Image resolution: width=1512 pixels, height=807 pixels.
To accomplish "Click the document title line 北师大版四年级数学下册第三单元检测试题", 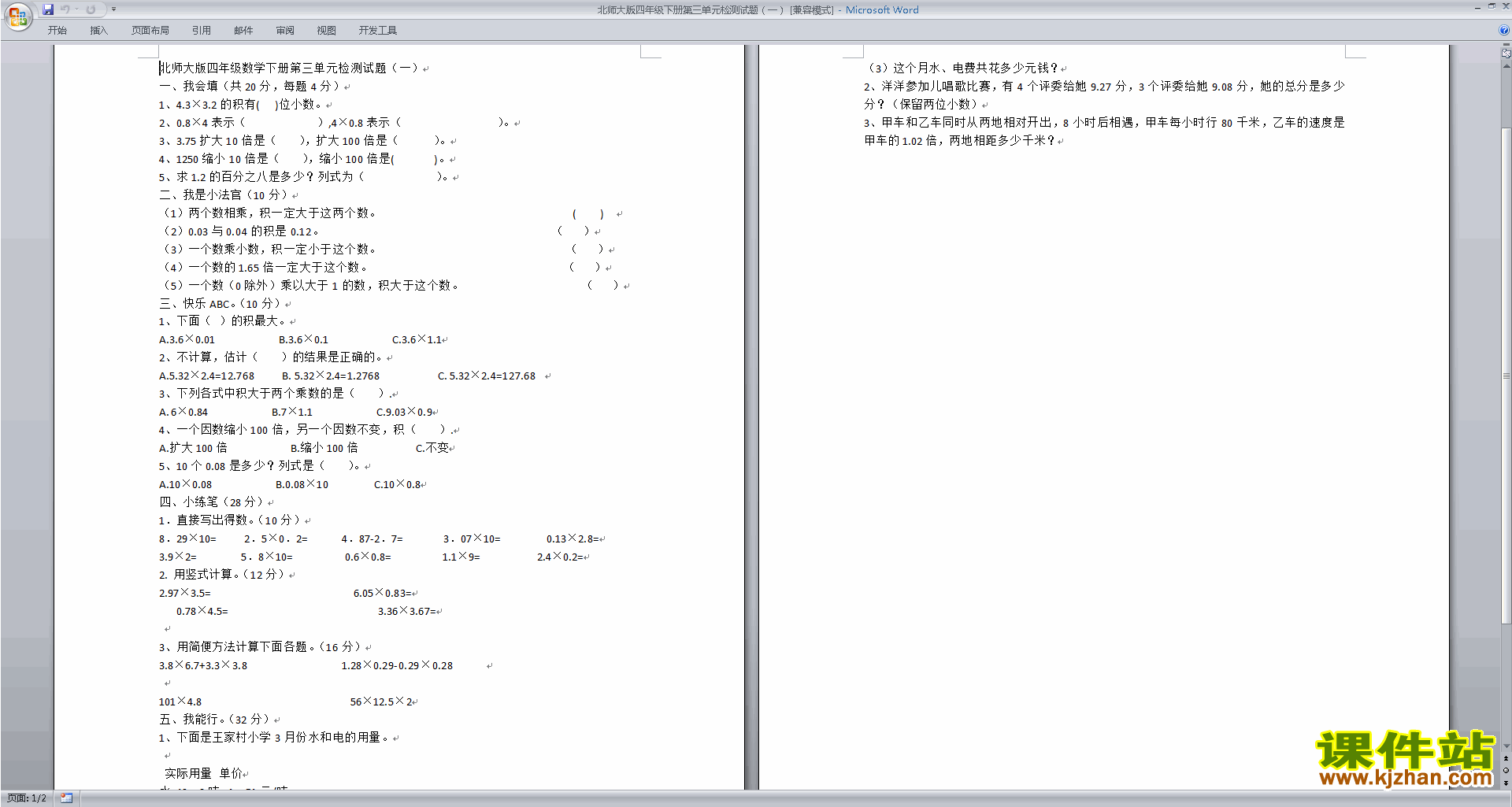I will click(289, 68).
